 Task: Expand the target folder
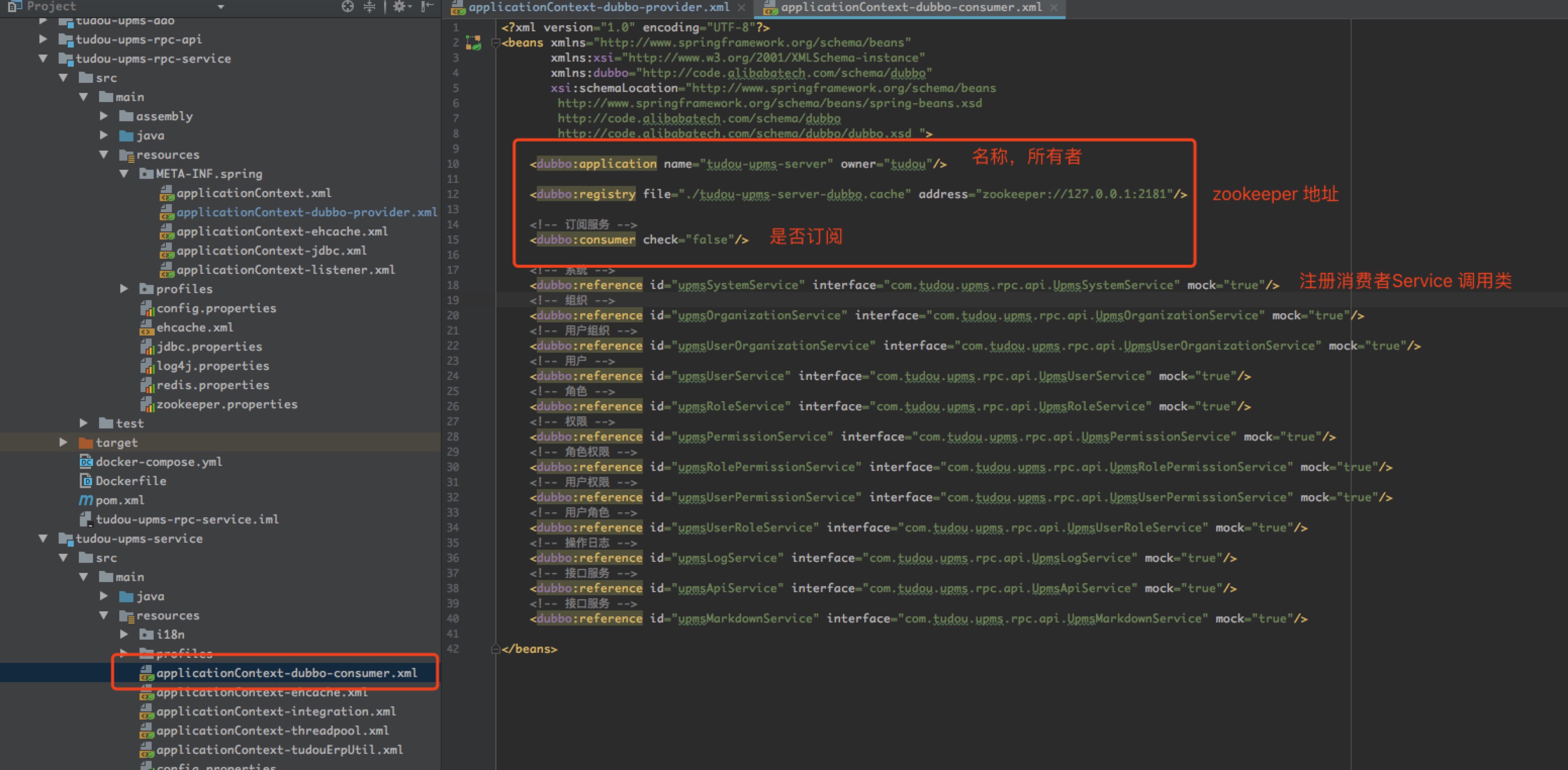pyautogui.click(x=63, y=442)
